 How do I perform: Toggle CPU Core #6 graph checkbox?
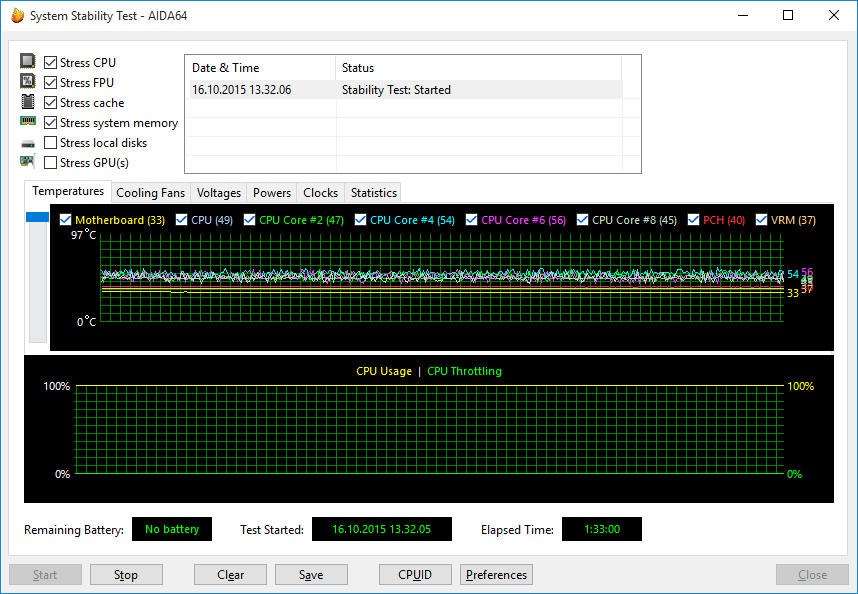[x=471, y=220]
